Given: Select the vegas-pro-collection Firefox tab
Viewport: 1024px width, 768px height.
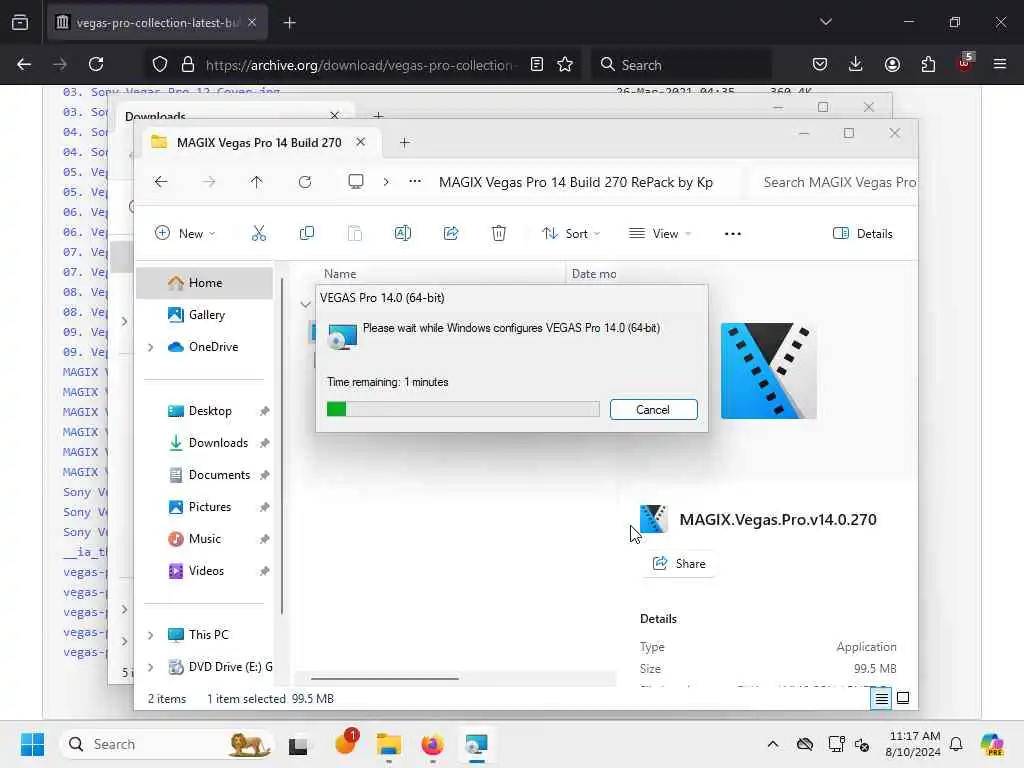Looking at the screenshot, I should [157, 23].
